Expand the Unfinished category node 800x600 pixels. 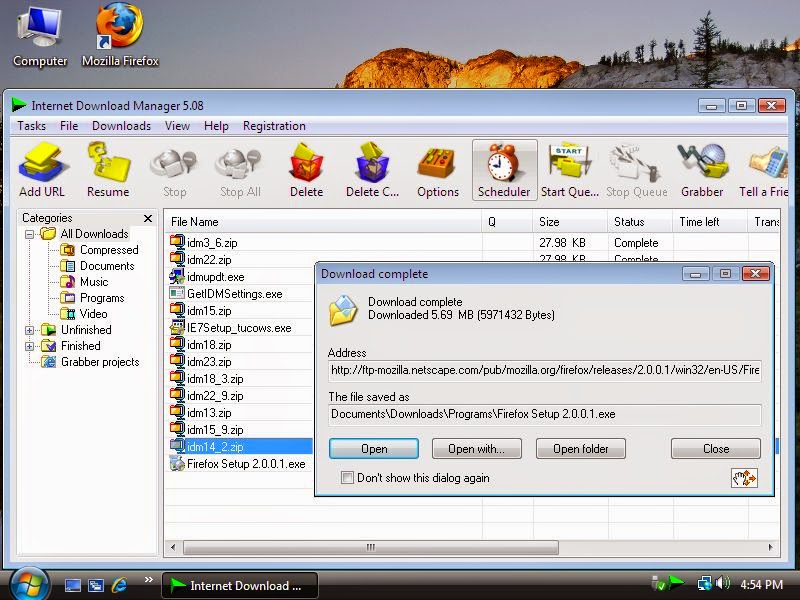click(x=30, y=330)
